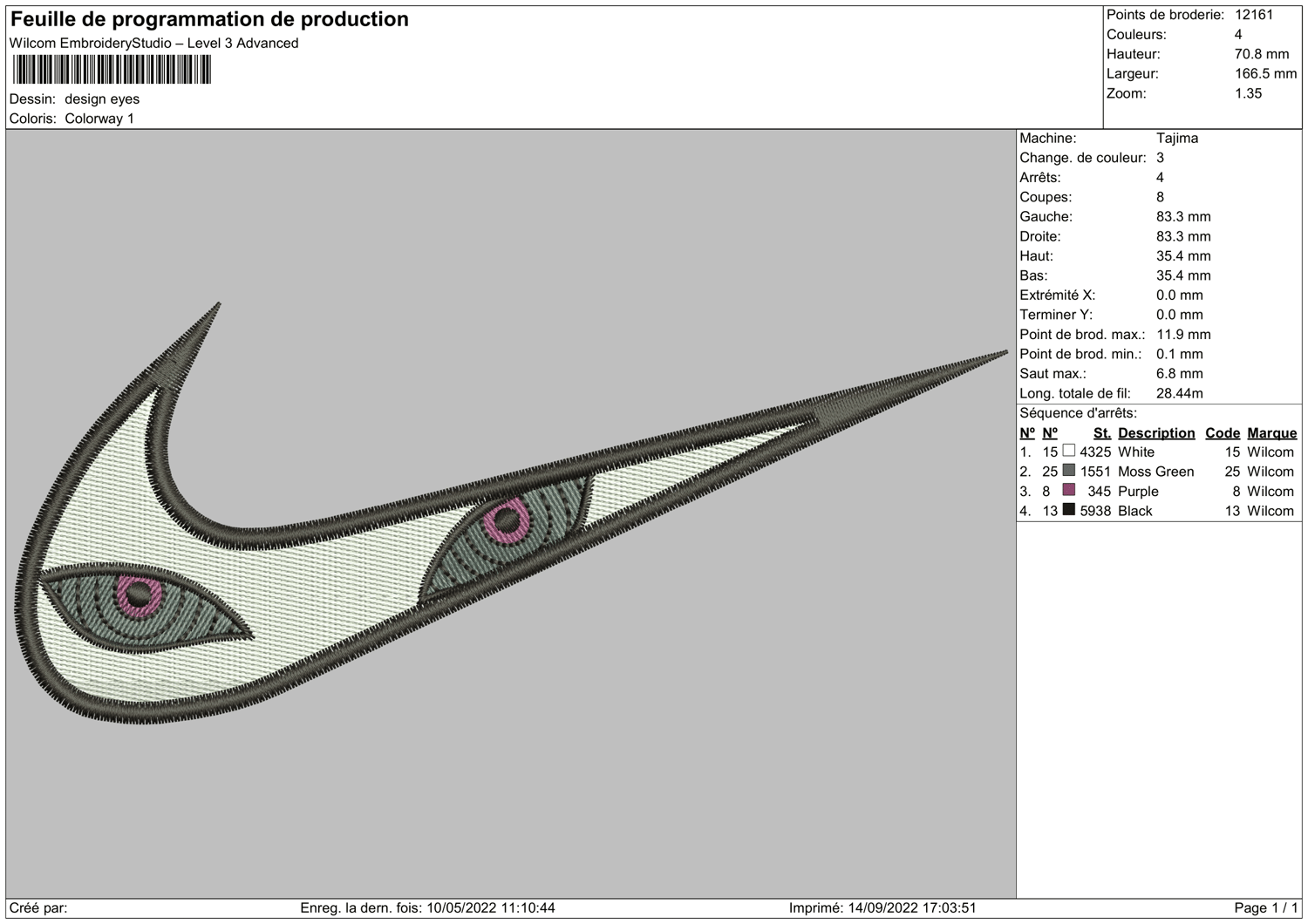Image resolution: width=1308 pixels, height=924 pixels.
Task: Click the 'Change. de couleur:' label
Action: click(1083, 158)
